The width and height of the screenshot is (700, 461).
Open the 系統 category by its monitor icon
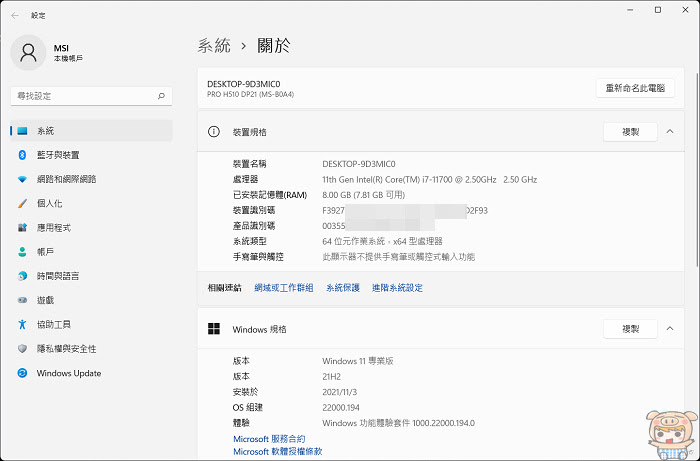tap(22, 131)
